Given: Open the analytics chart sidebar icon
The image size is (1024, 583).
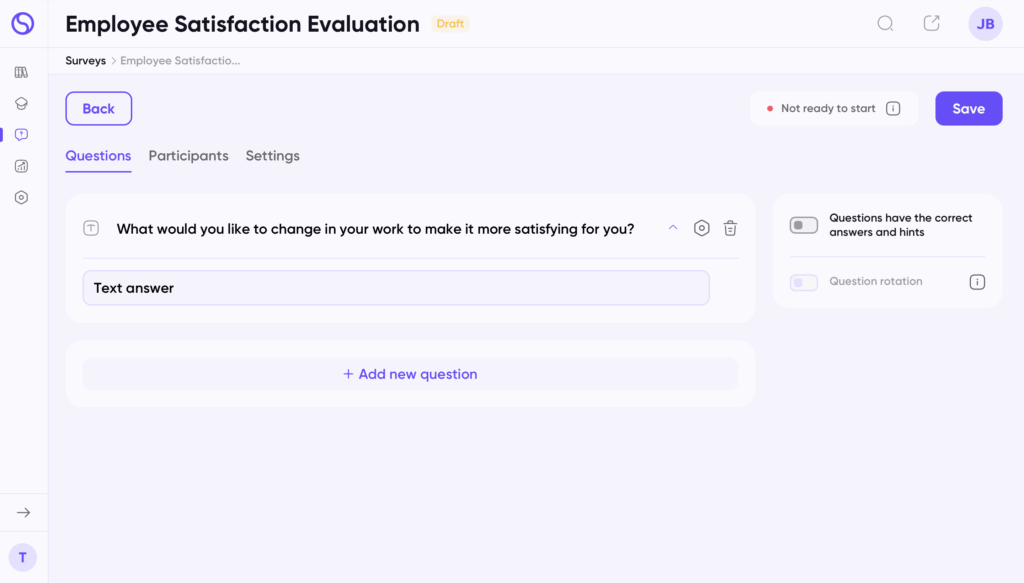Looking at the screenshot, I should (x=21, y=166).
